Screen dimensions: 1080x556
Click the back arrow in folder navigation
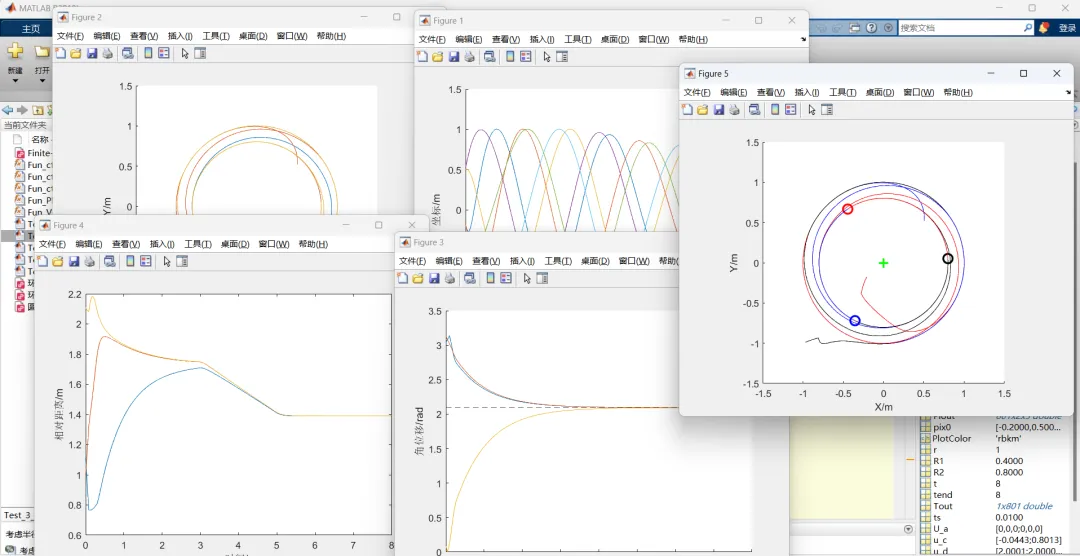click(x=7, y=110)
